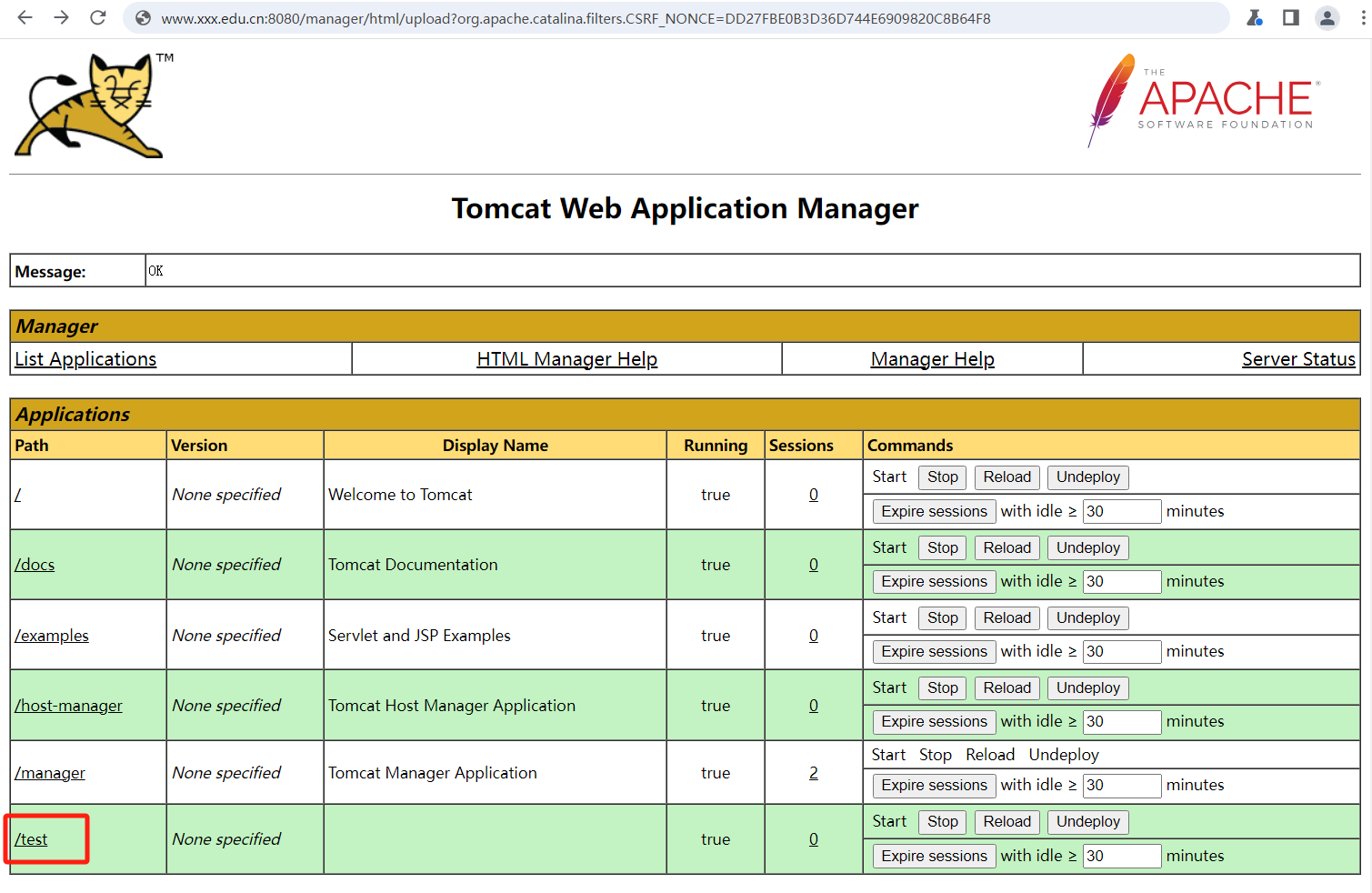
Task: Reload the /examples application
Action: pos(1006,617)
